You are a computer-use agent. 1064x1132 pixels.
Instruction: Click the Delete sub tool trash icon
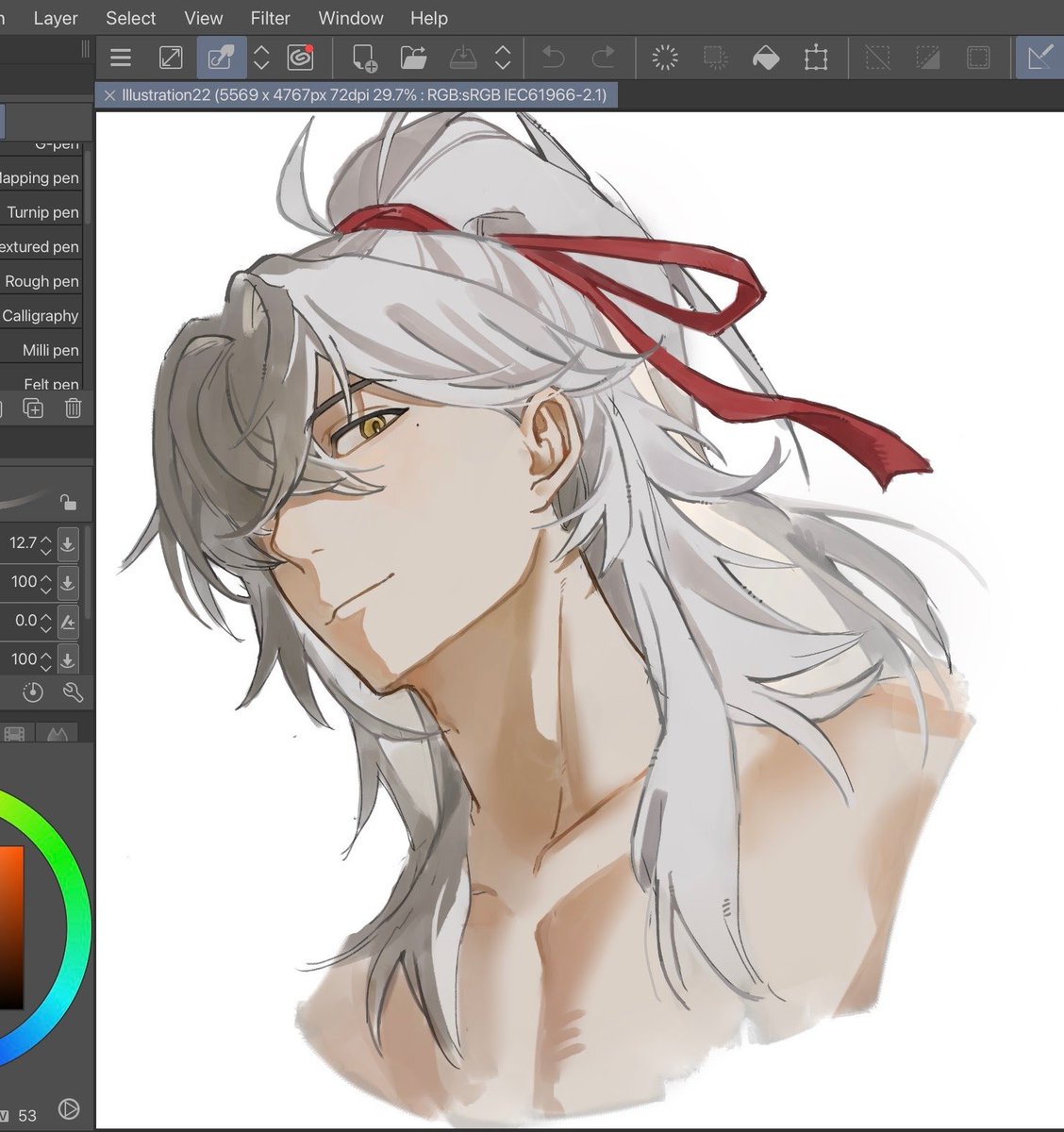(74, 408)
